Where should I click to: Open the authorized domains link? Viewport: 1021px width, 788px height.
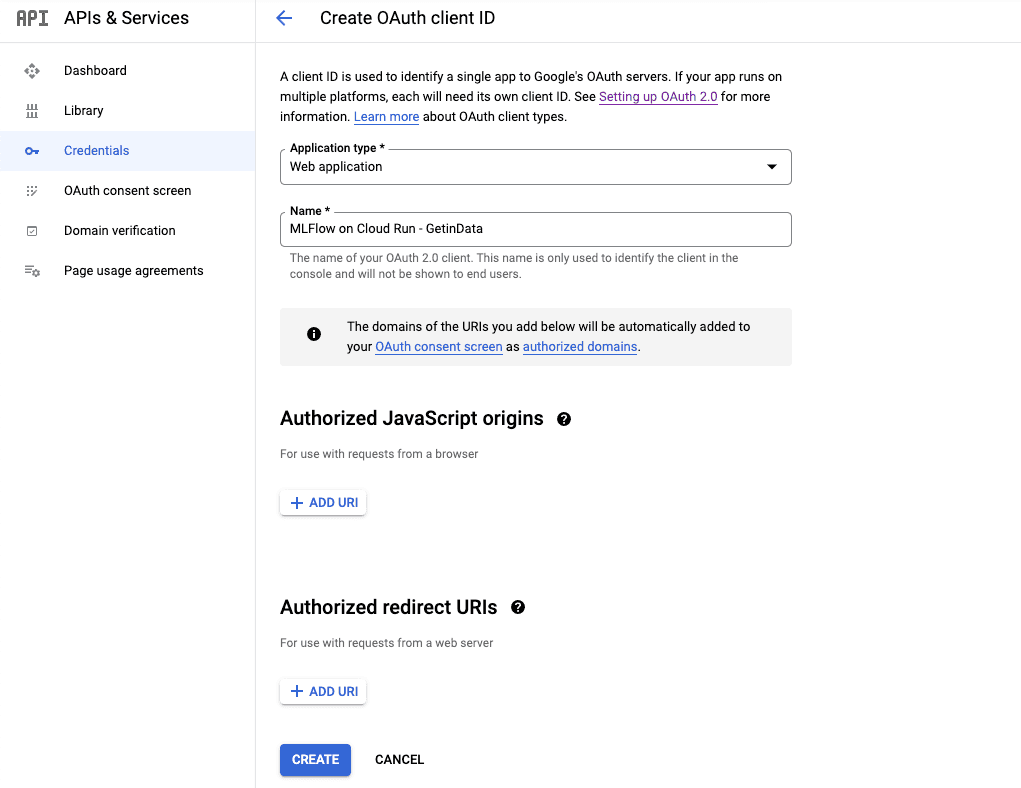click(x=580, y=347)
